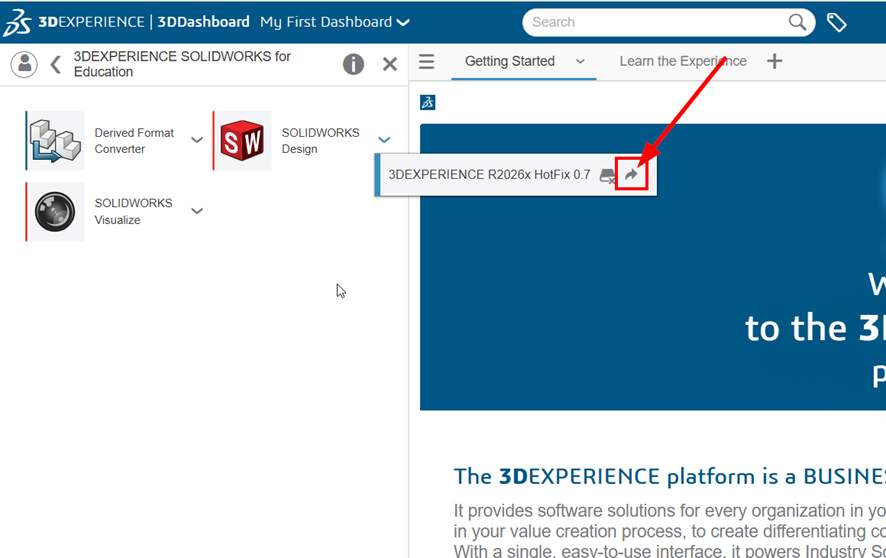Launch the SOLIDWORKS Design app icon
Image resolution: width=886 pixels, height=558 pixels.
243,141
